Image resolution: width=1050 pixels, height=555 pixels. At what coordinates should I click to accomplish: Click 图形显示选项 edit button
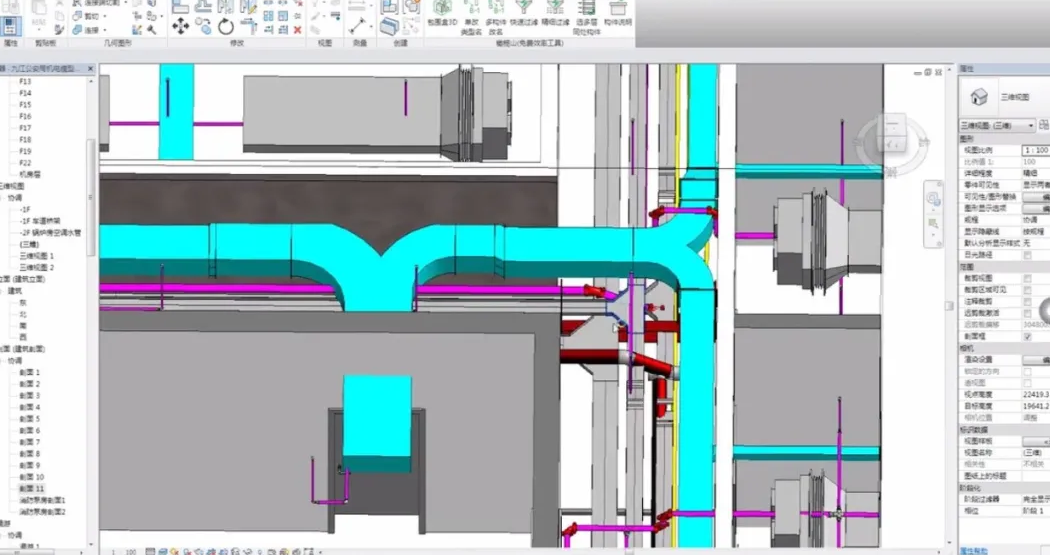click(1036, 208)
